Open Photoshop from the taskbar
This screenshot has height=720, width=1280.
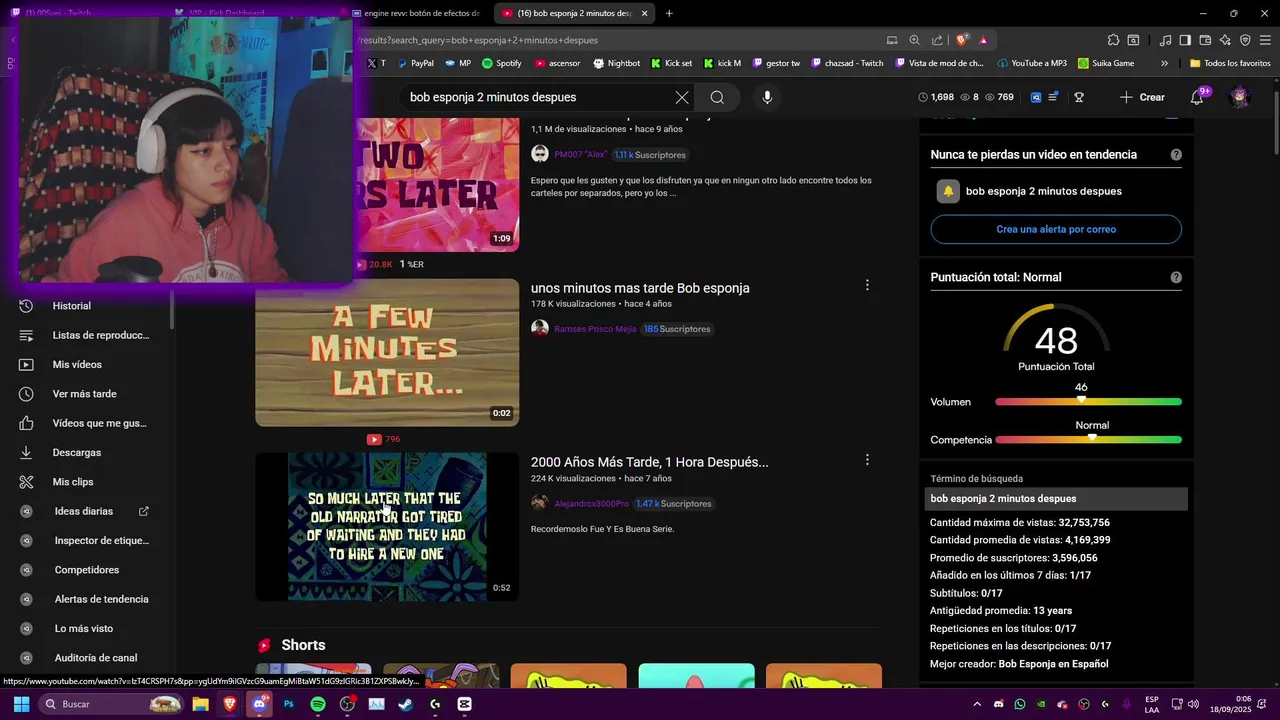[289, 704]
